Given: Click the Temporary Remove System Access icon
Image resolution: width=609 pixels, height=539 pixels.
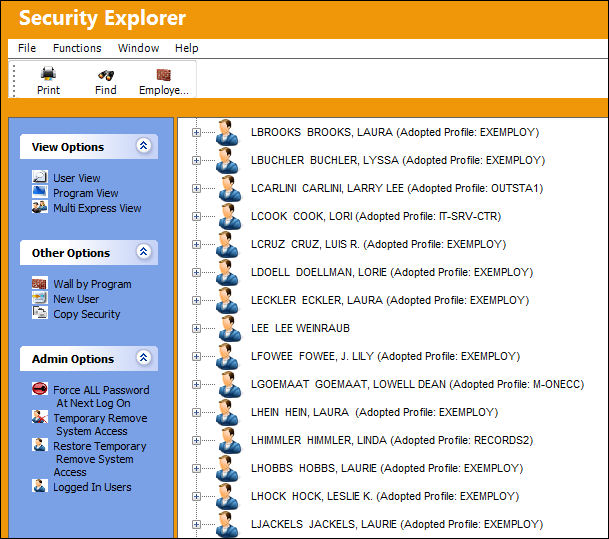Looking at the screenshot, I should pyautogui.click(x=40, y=417).
